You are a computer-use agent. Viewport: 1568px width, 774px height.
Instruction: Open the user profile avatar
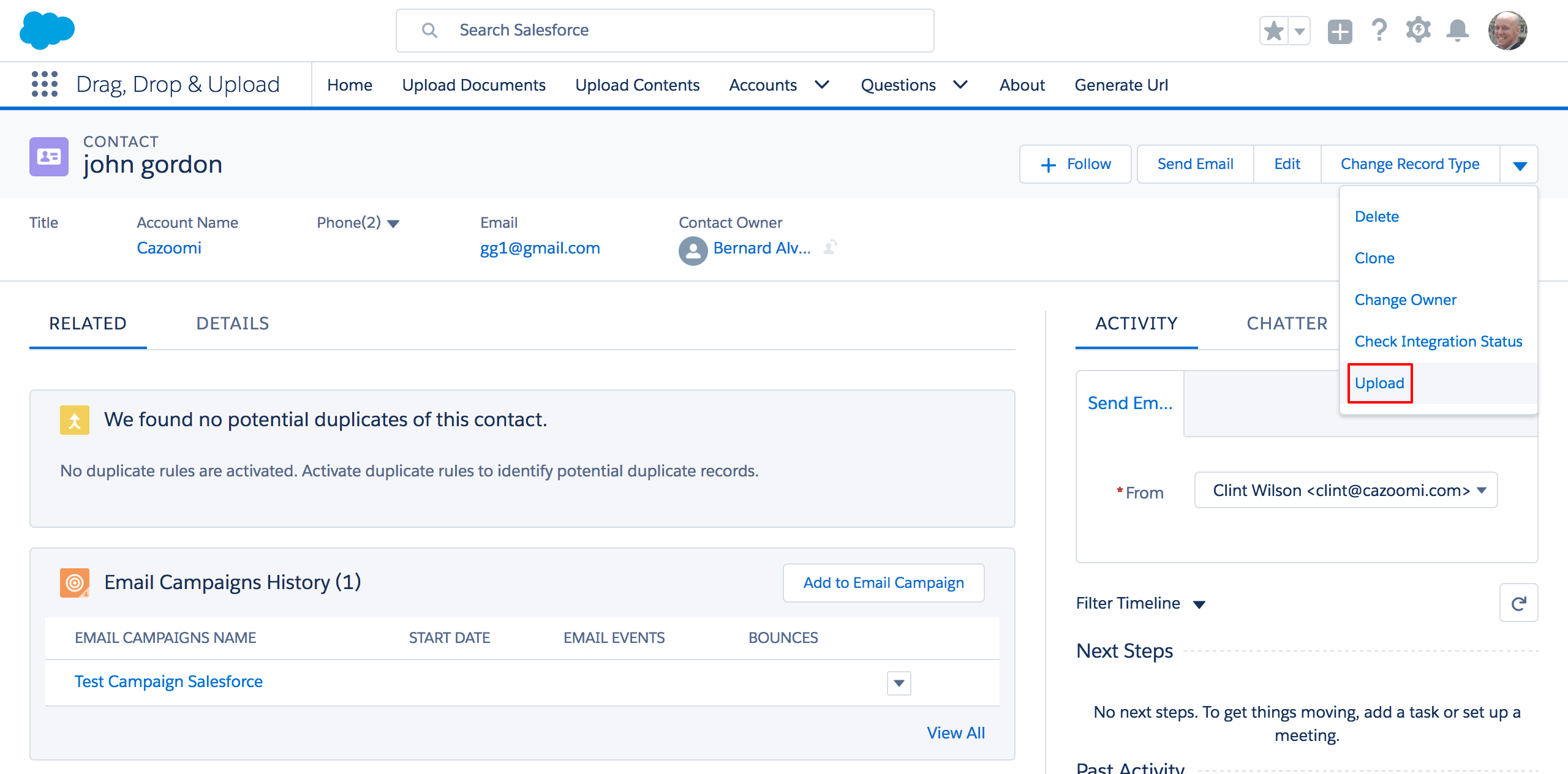(x=1507, y=31)
